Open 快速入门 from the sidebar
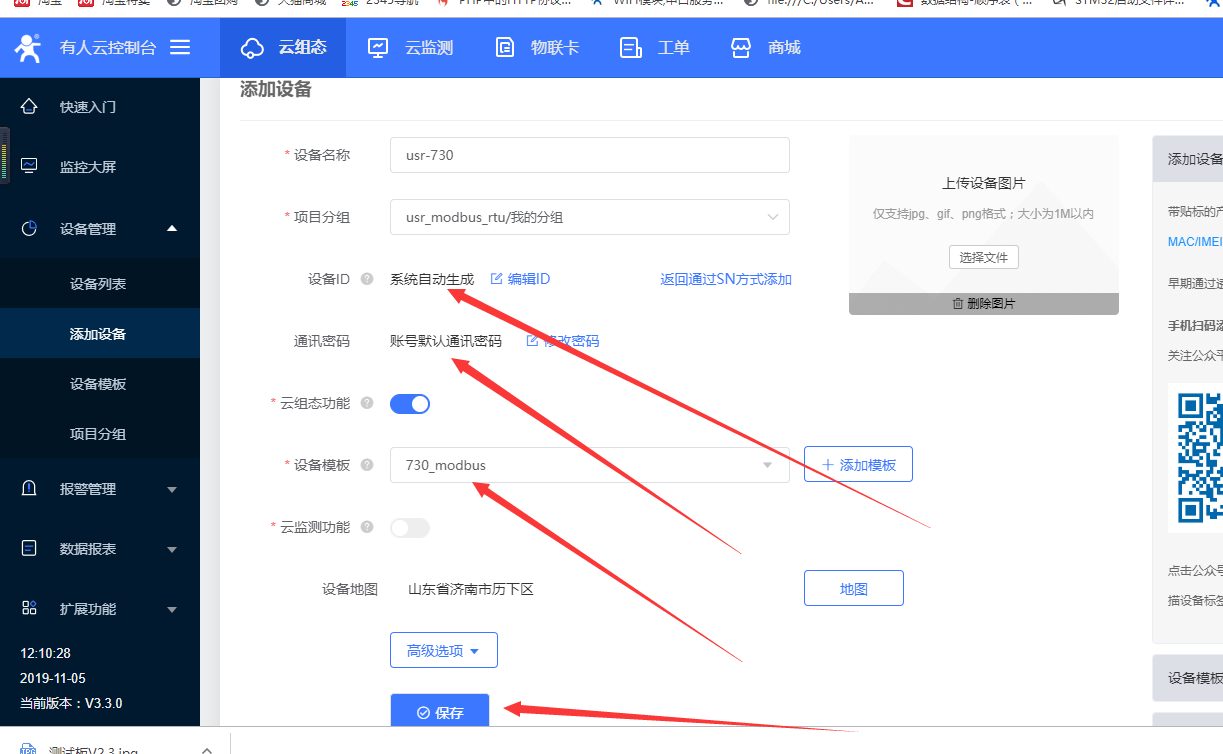Viewport: 1223px width, 754px height. point(88,107)
